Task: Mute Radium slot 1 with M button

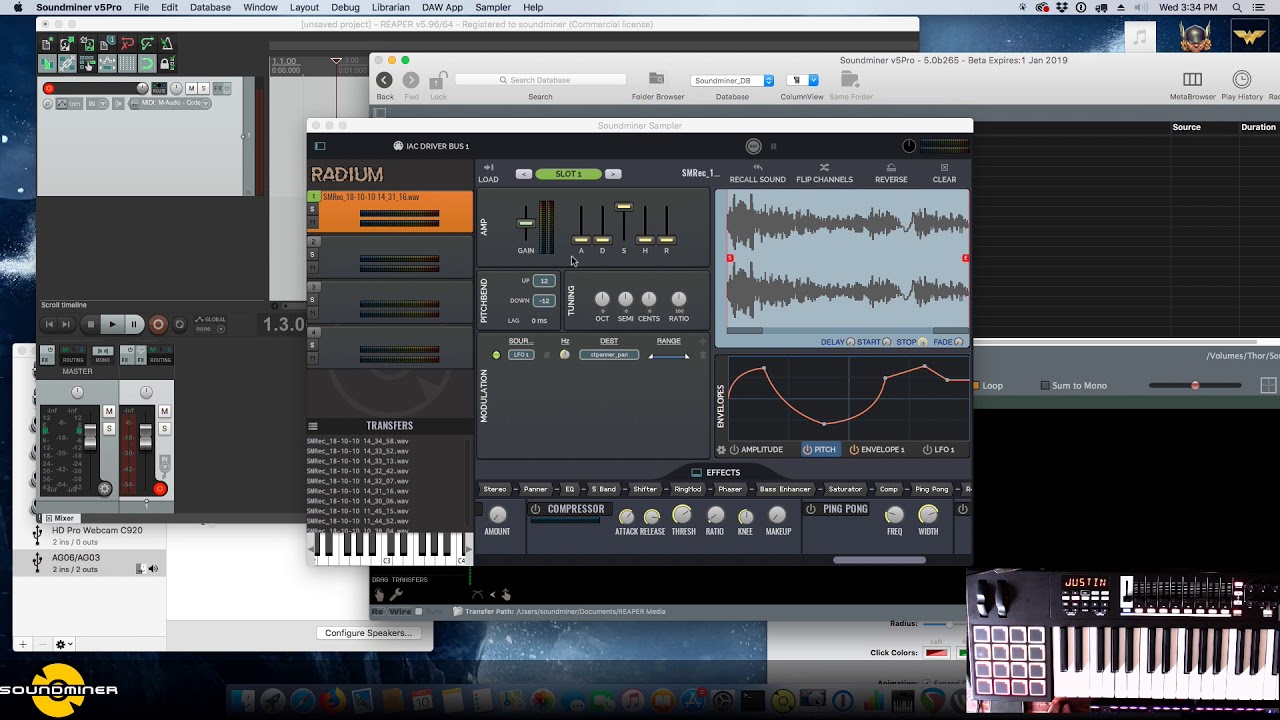Action: pos(312,222)
